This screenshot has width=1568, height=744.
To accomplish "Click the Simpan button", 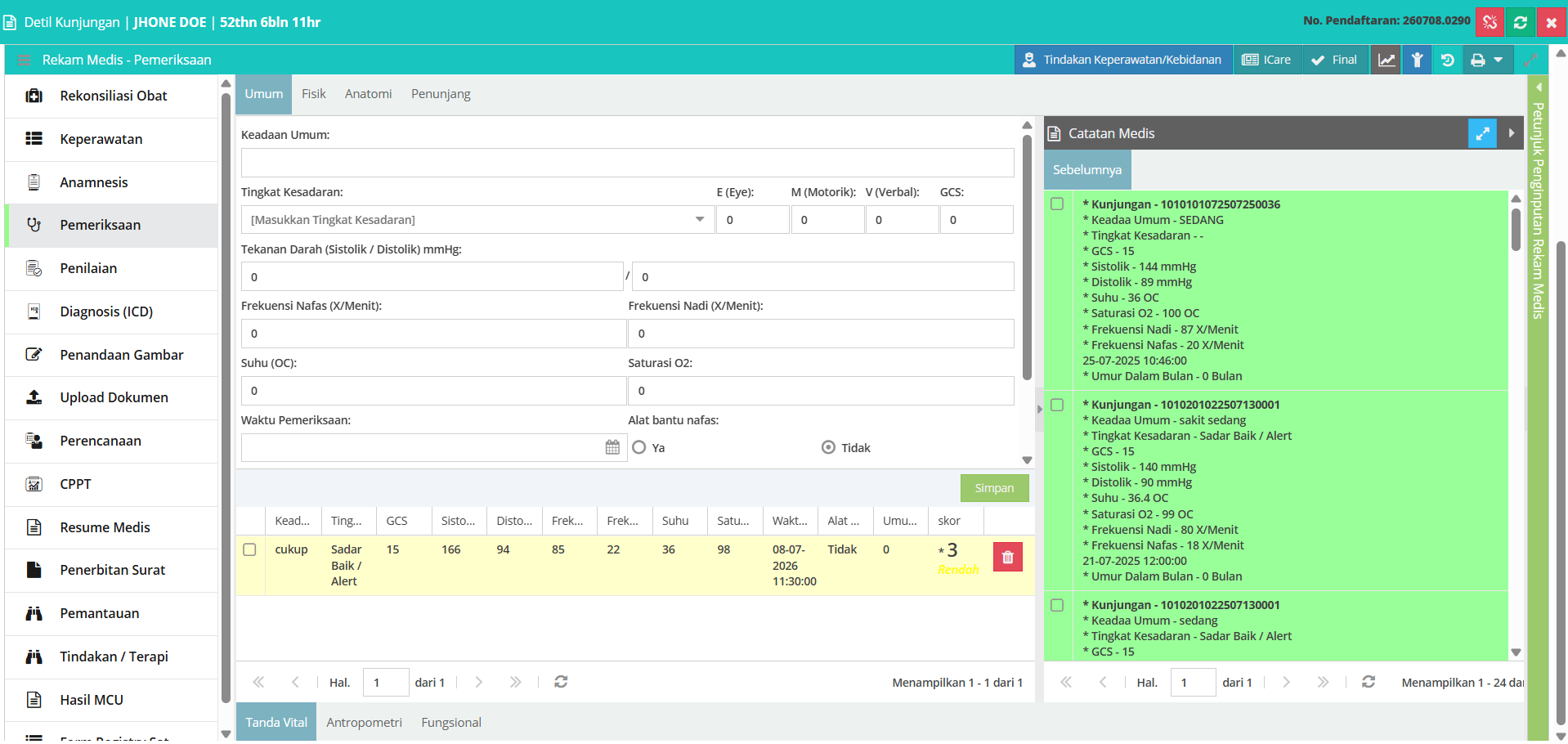I will coord(994,488).
